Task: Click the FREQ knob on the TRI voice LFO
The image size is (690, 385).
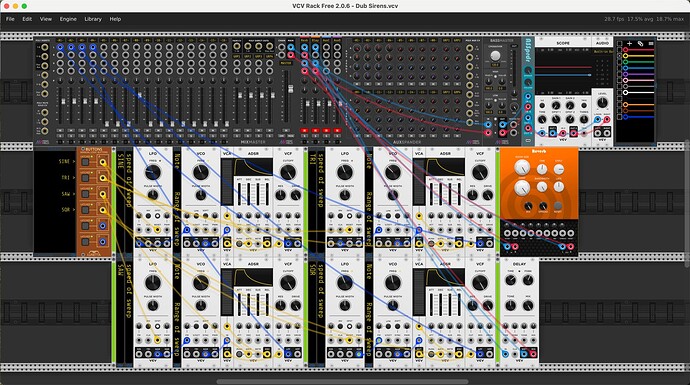Action: point(345,172)
